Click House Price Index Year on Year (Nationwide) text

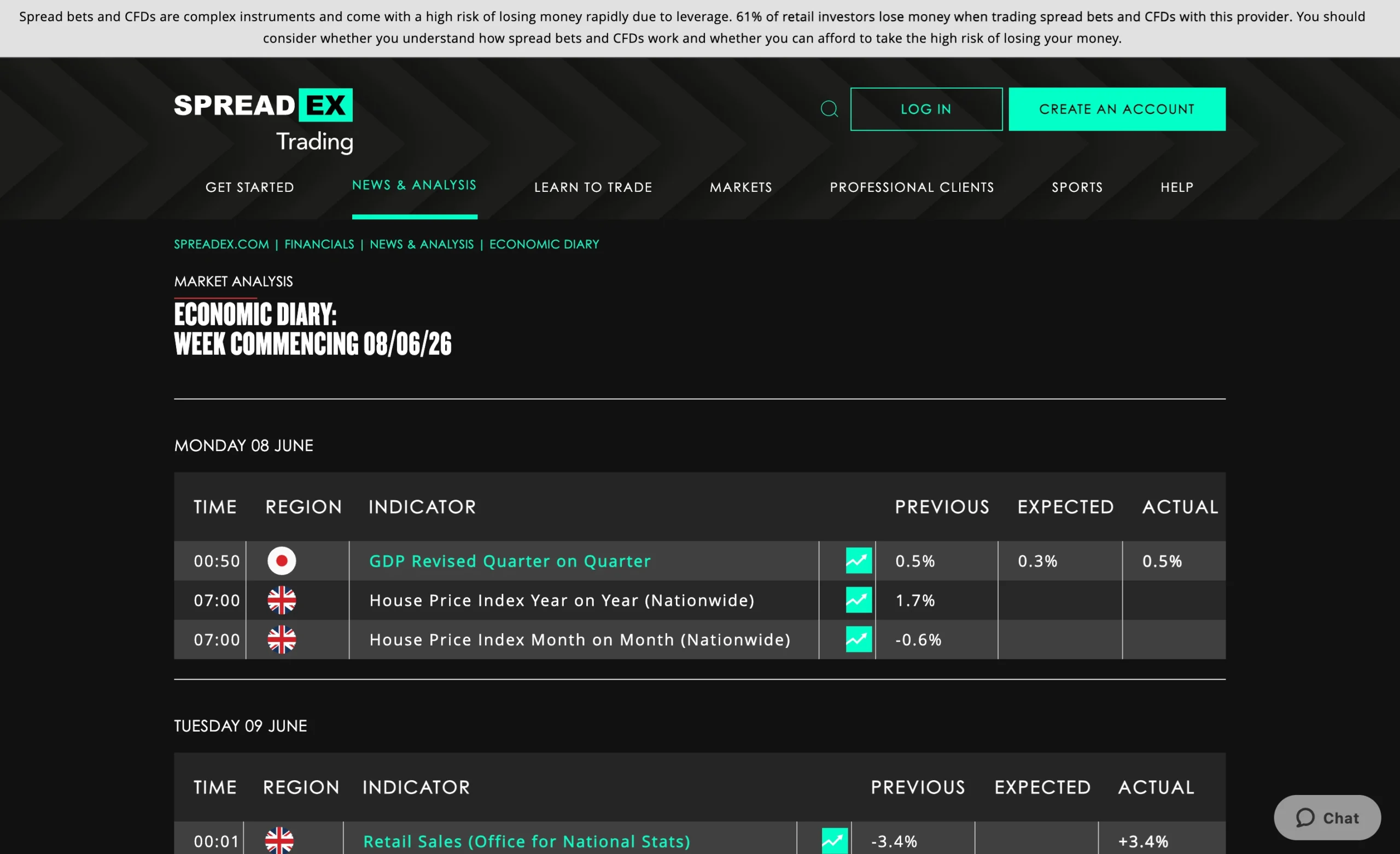click(x=562, y=600)
